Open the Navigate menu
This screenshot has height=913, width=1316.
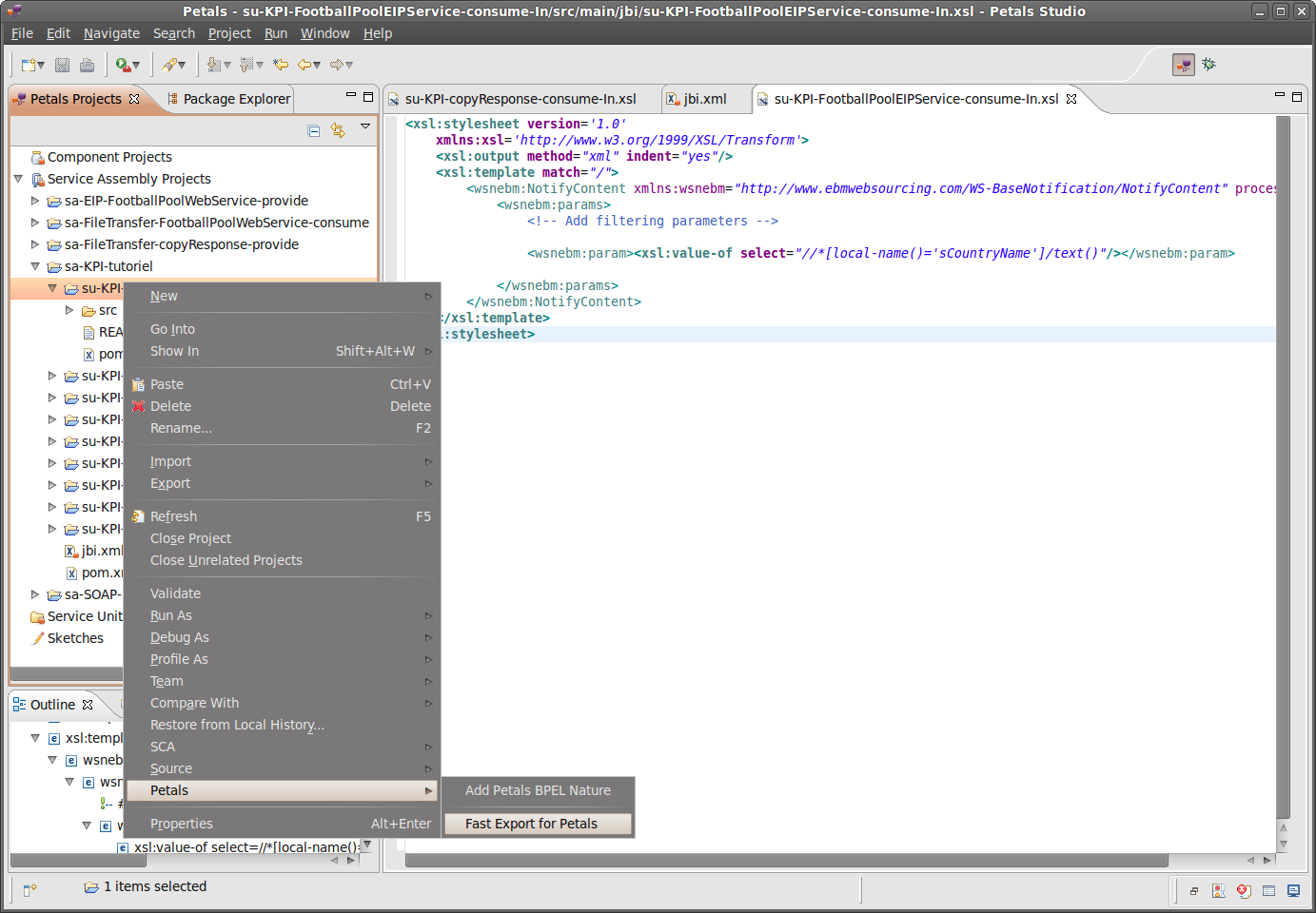point(111,33)
